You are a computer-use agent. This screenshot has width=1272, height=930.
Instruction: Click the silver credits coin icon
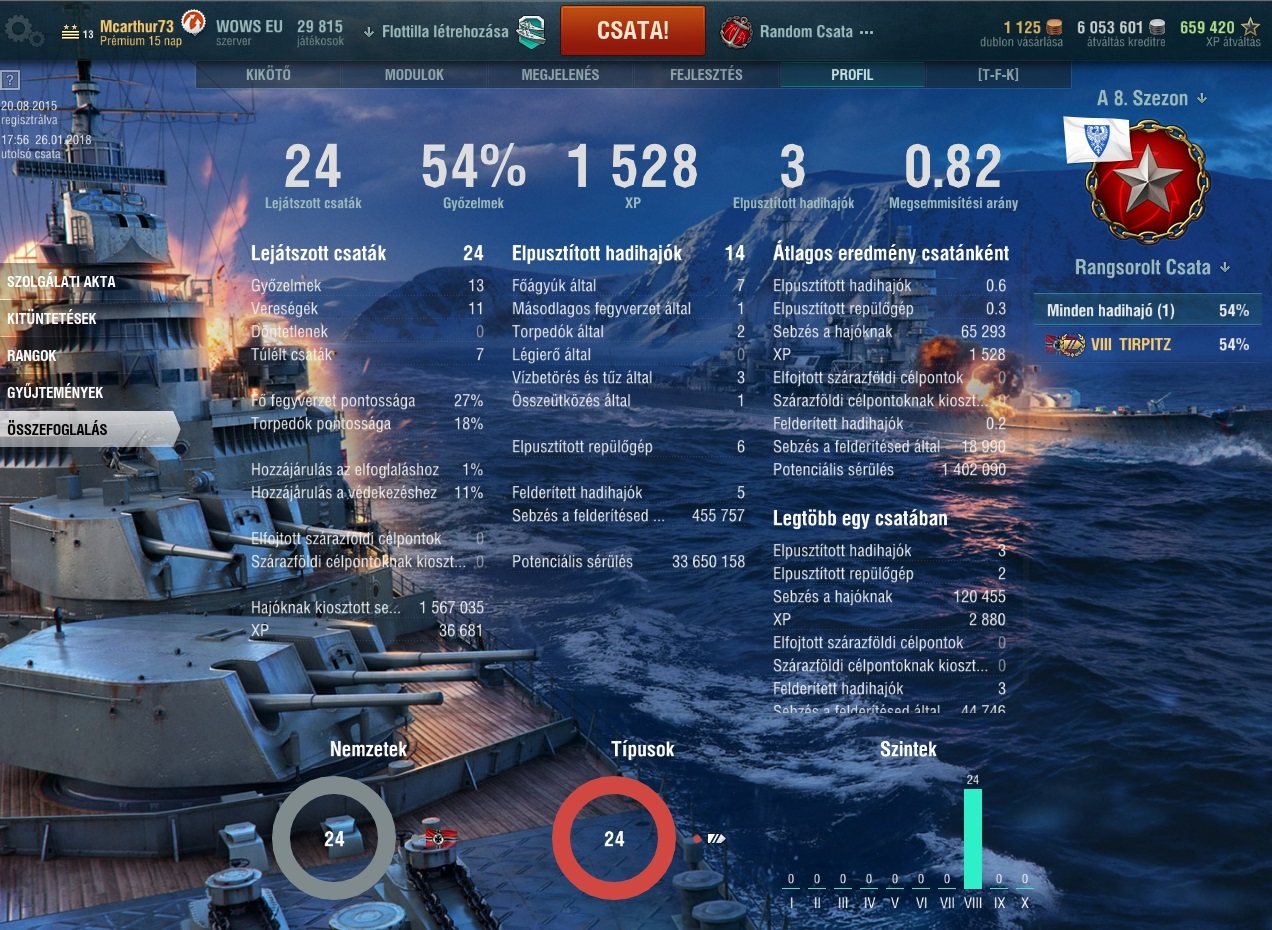tap(1156, 28)
